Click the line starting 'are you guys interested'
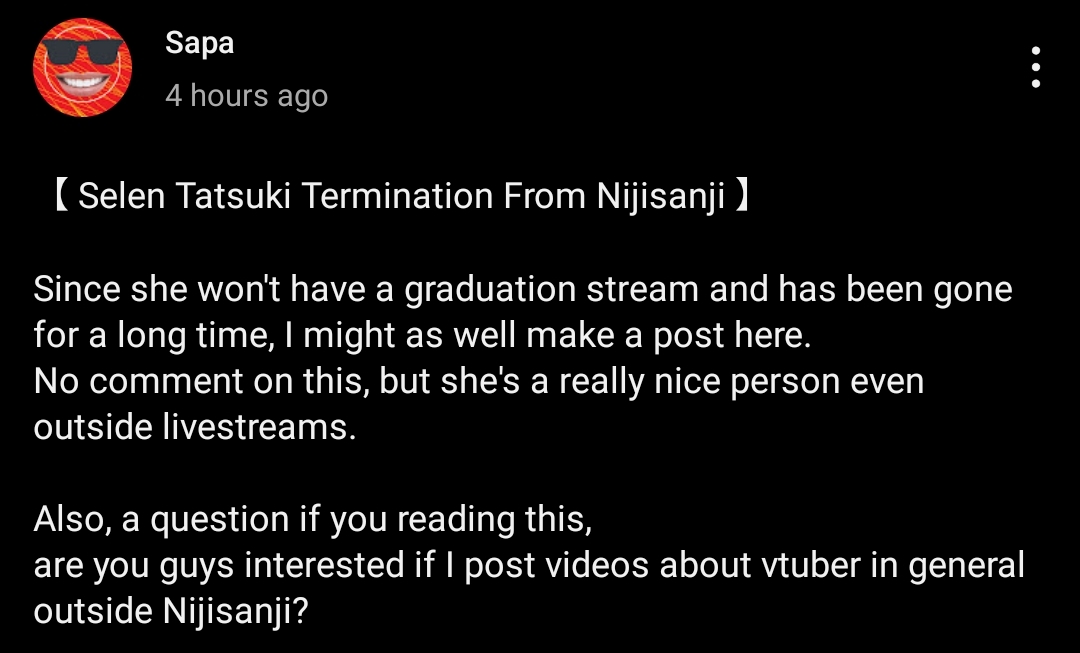The width and height of the screenshot is (1080, 653). pyautogui.click(x=529, y=566)
